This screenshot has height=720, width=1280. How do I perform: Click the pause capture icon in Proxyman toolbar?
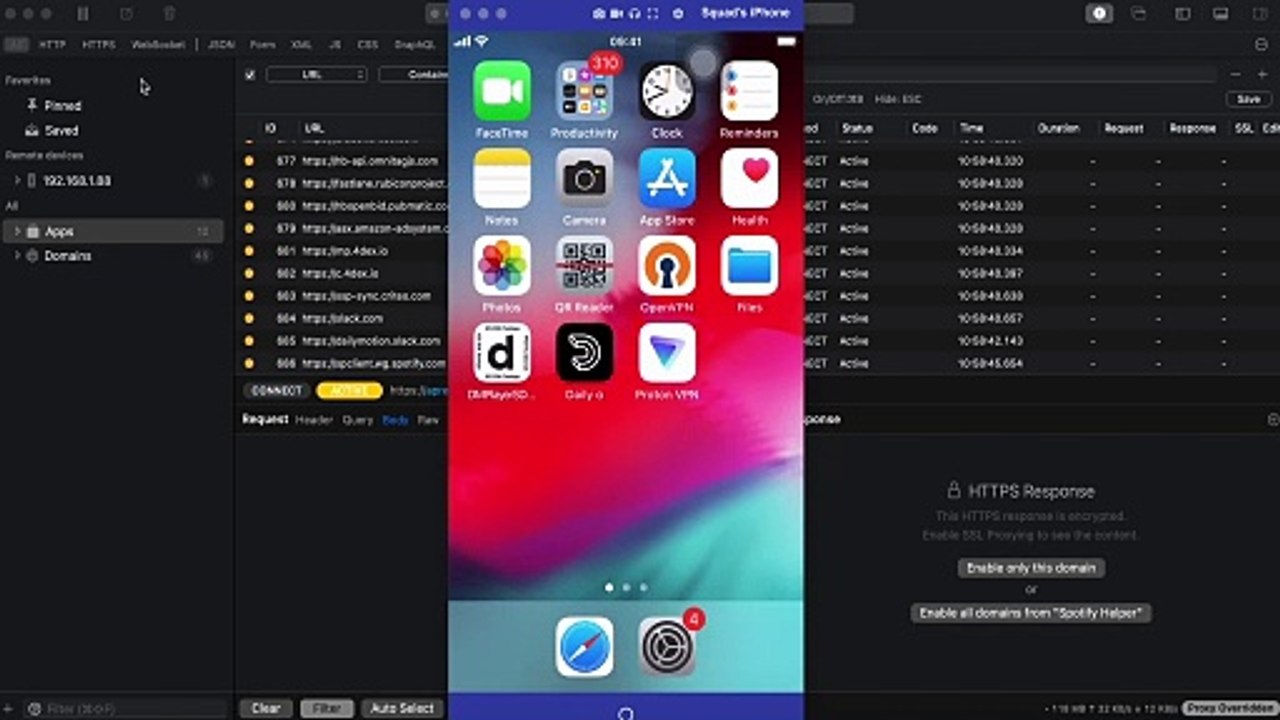click(x=83, y=14)
